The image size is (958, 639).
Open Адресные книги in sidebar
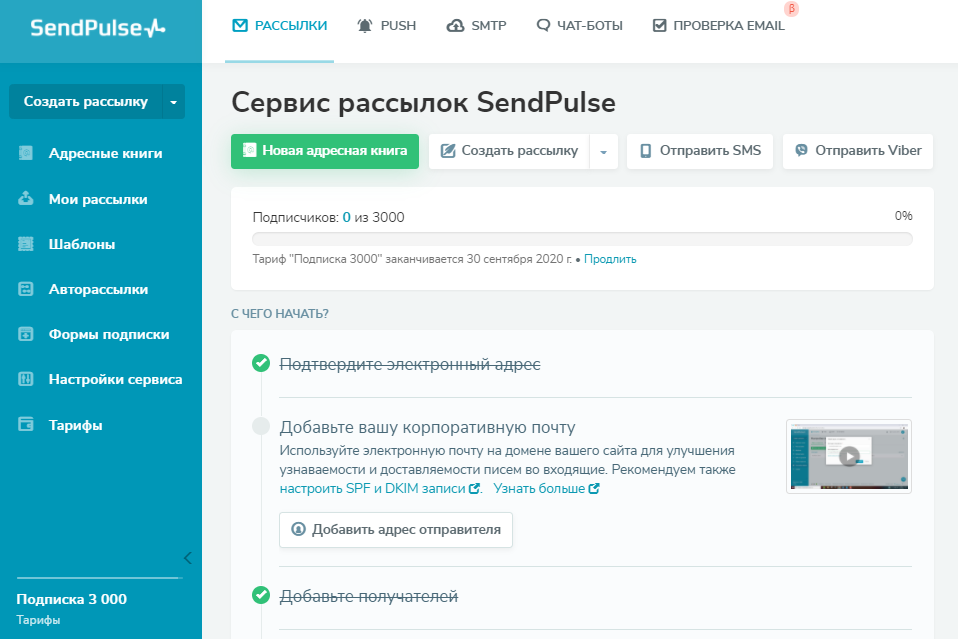coord(105,153)
